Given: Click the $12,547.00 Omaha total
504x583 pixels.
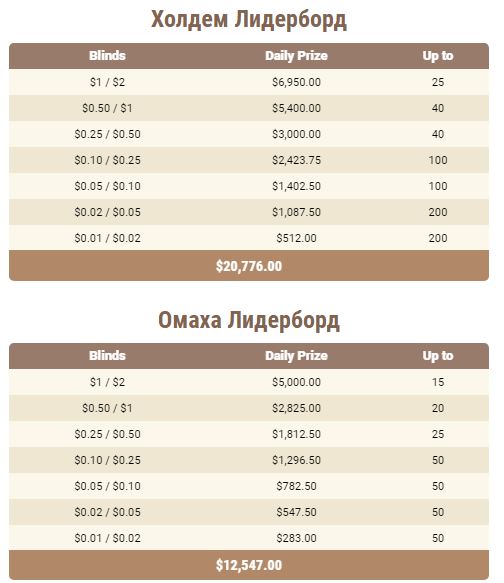Looking at the screenshot, I should (249, 566).
